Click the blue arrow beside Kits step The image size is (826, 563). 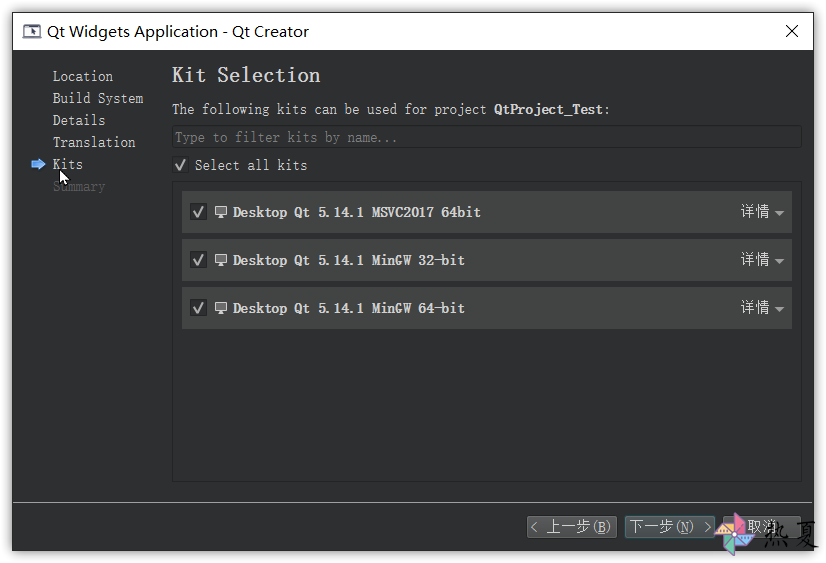point(38,164)
